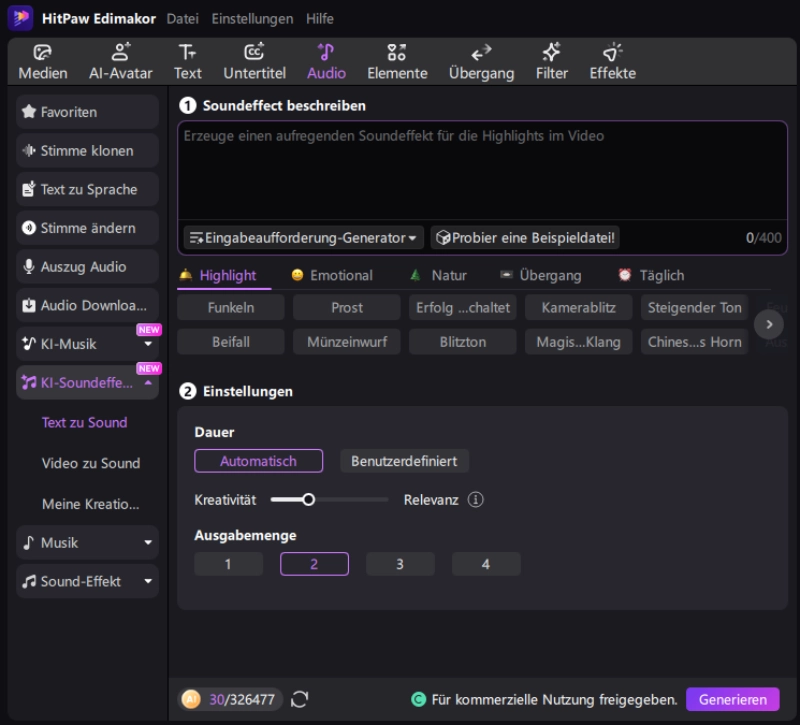Open Eingabeaufforderung-Generator dropdown
This screenshot has width=800, height=725.
click(x=303, y=238)
